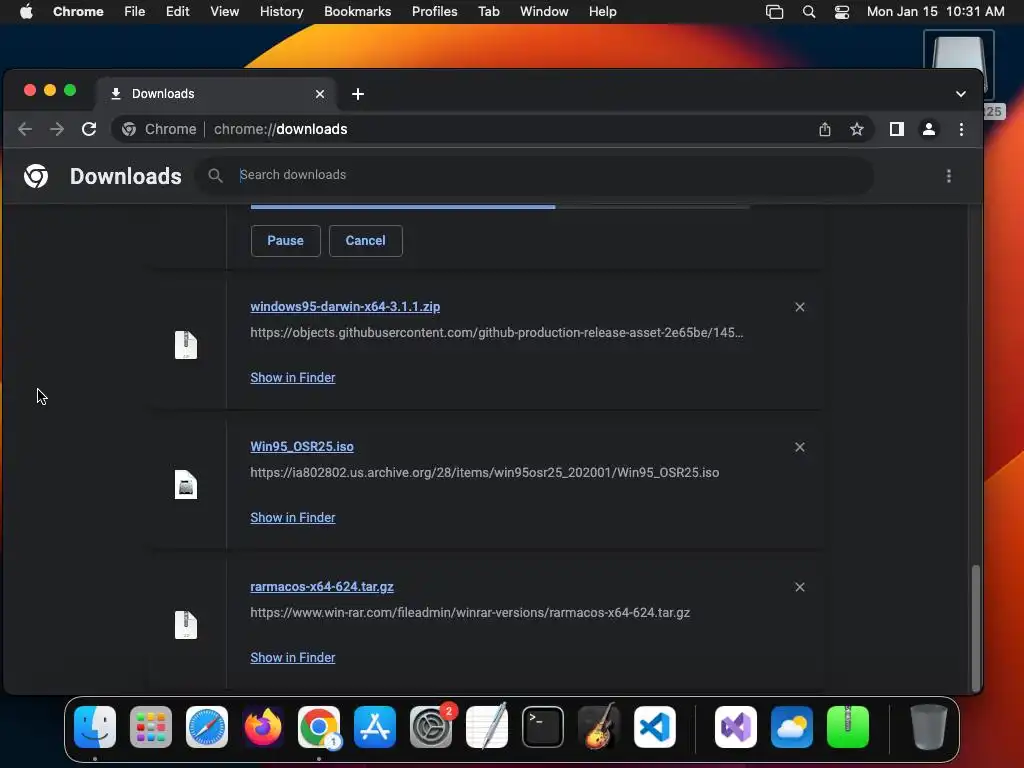The width and height of the screenshot is (1024, 768).
Task: Click the zip file icon for windows95-darwin
Action: (x=185, y=345)
